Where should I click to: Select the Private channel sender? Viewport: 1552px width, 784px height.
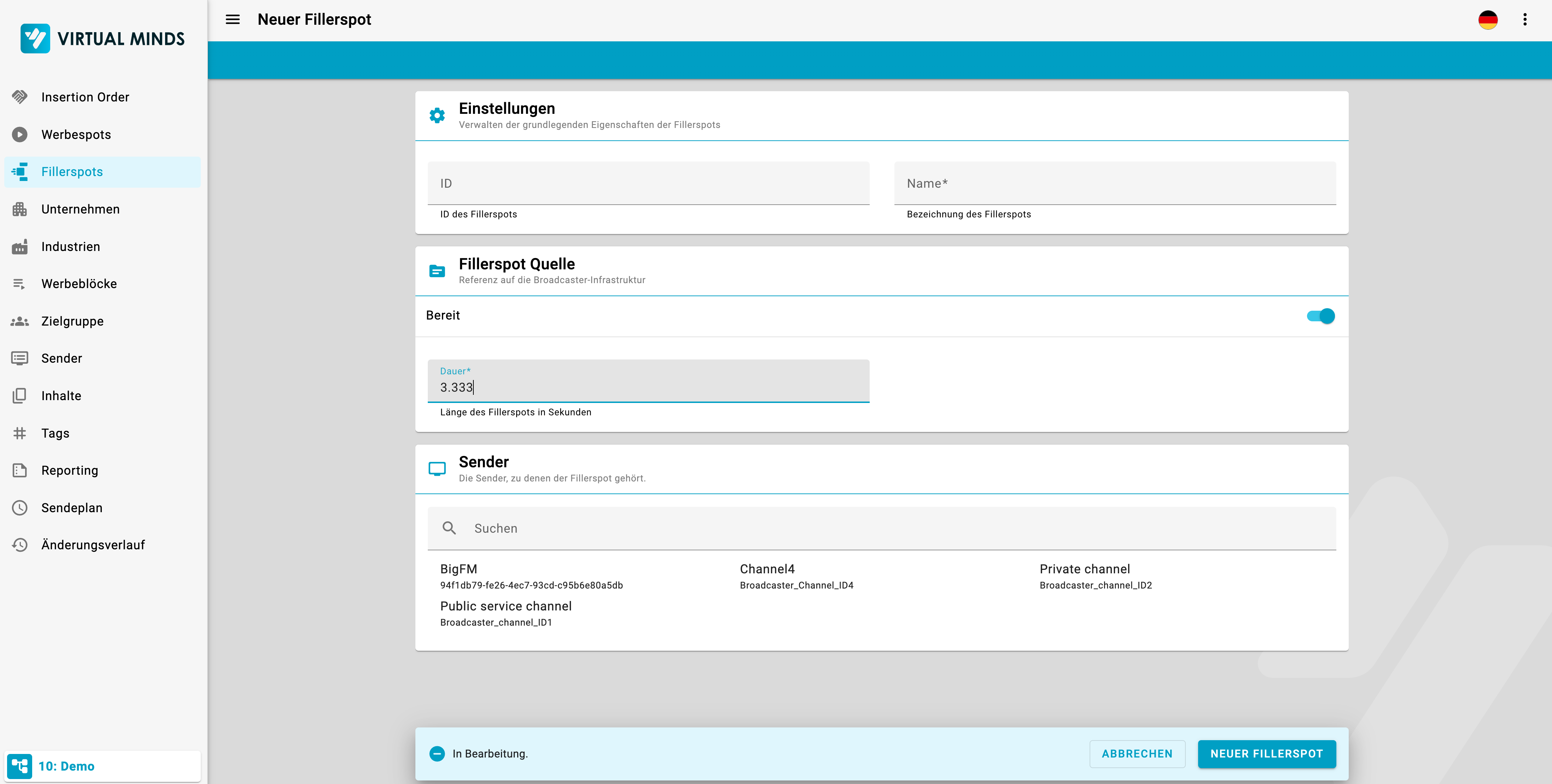tap(1095, 575)
